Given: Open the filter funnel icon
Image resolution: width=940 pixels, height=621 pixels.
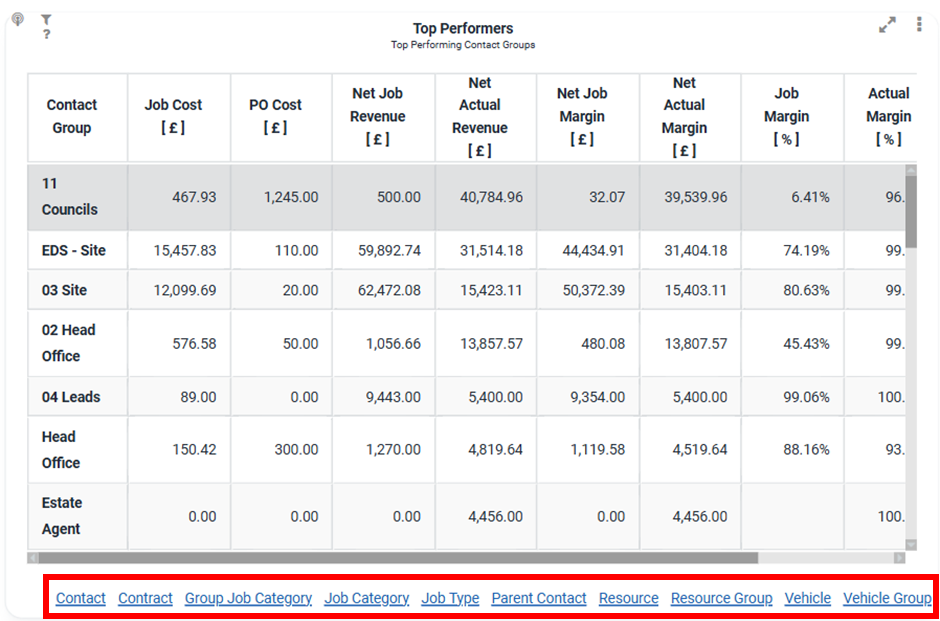Looking at the screenshot, I should tap(46, 20).
